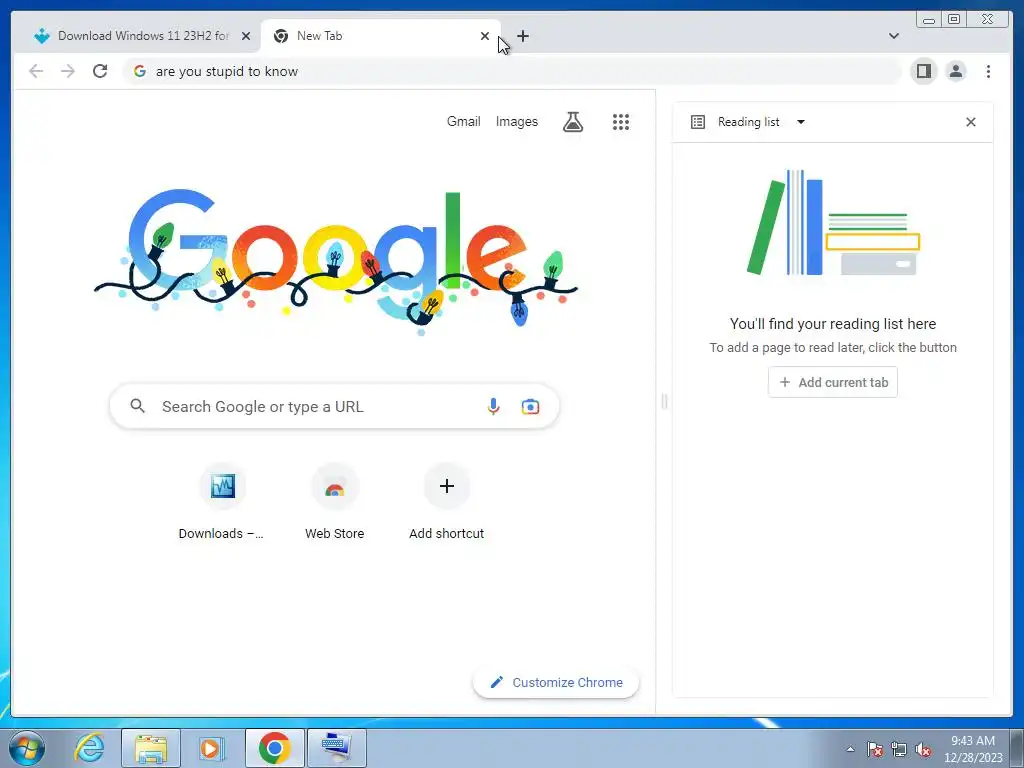The width and height of the screenshot is (1024, 768).
Task: Launch Internet Explorer from taskbar
Action: click(89, 748)
